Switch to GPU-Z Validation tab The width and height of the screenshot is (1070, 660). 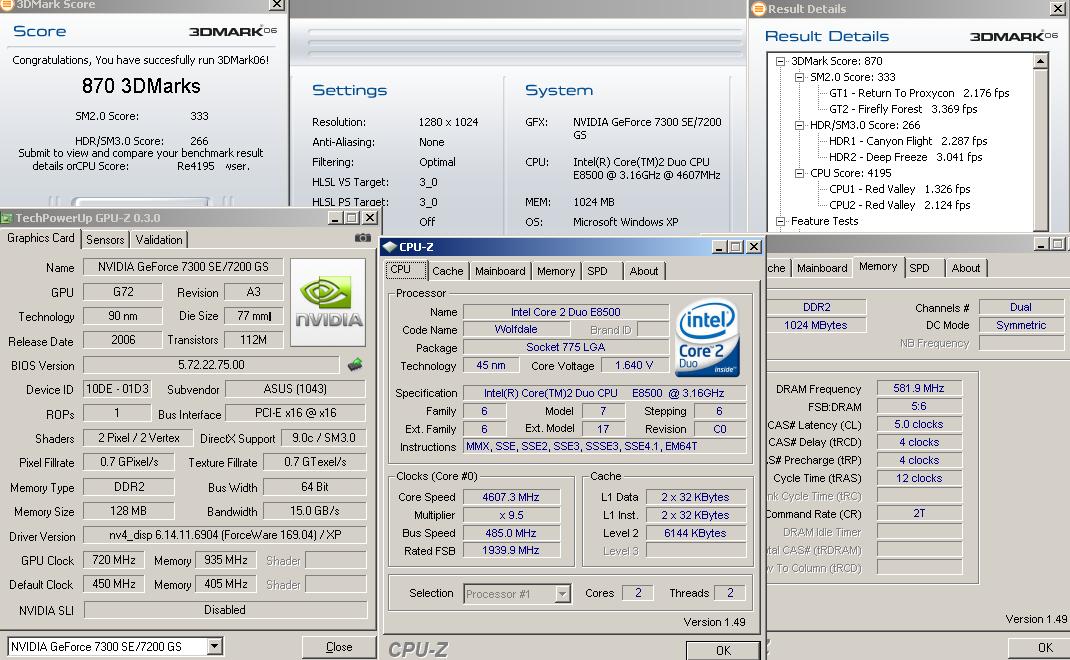(159, 240)
